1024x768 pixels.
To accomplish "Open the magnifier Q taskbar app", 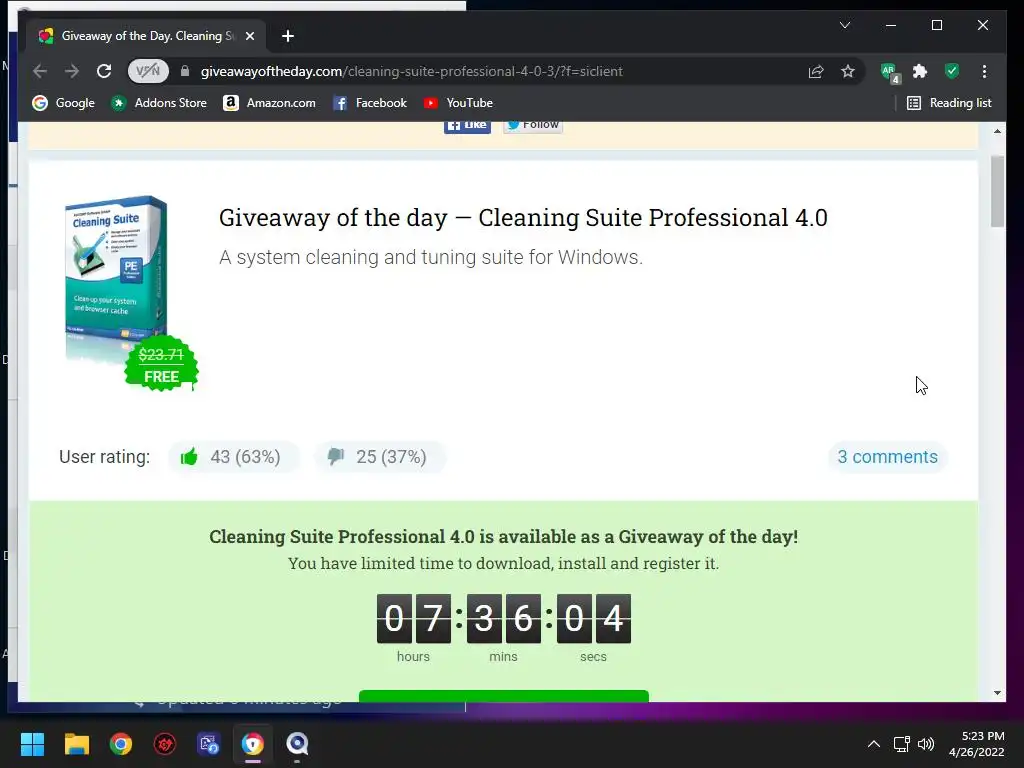I will [x=297, y=744].
